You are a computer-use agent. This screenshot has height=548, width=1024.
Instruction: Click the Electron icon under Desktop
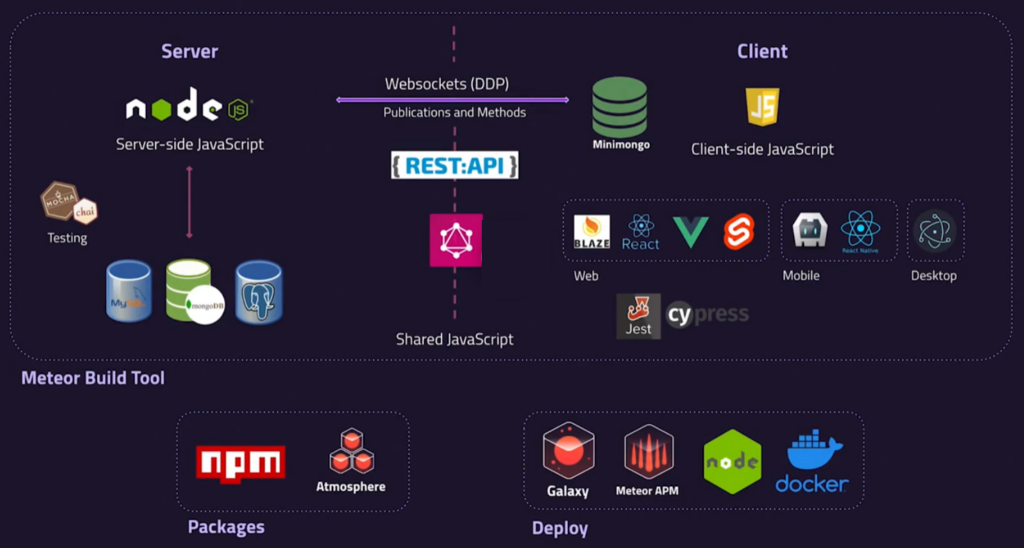935,231
